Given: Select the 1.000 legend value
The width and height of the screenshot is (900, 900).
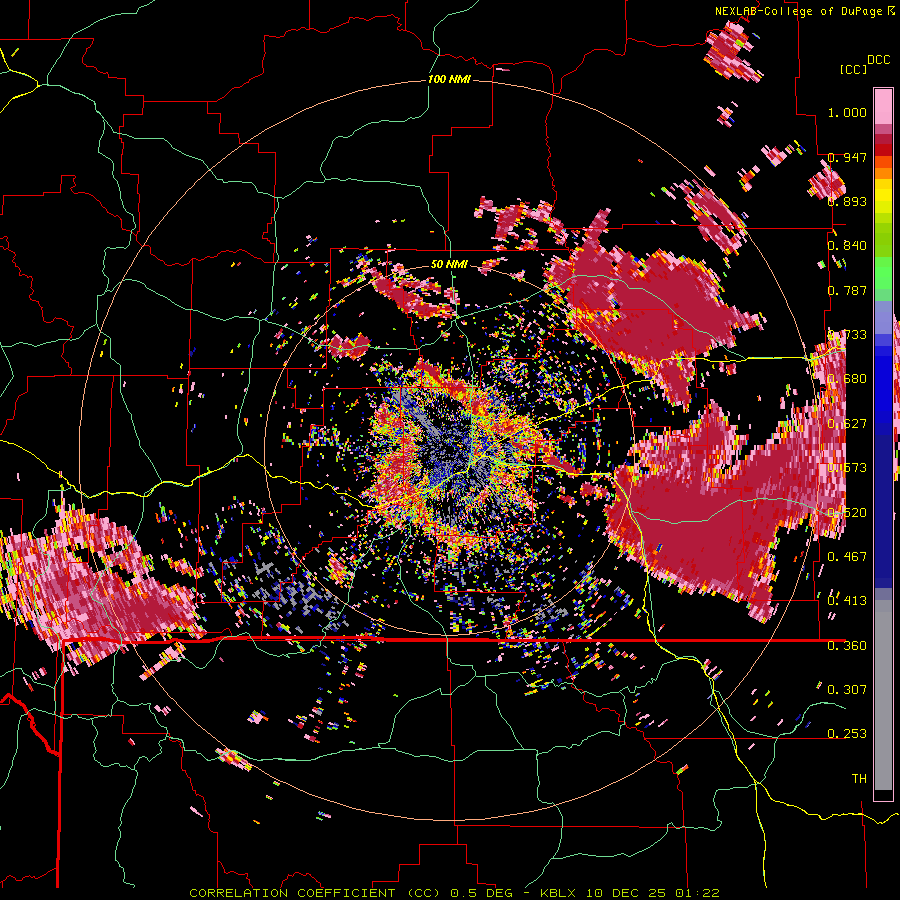Looking at the screenshot, I should (847, 112).
